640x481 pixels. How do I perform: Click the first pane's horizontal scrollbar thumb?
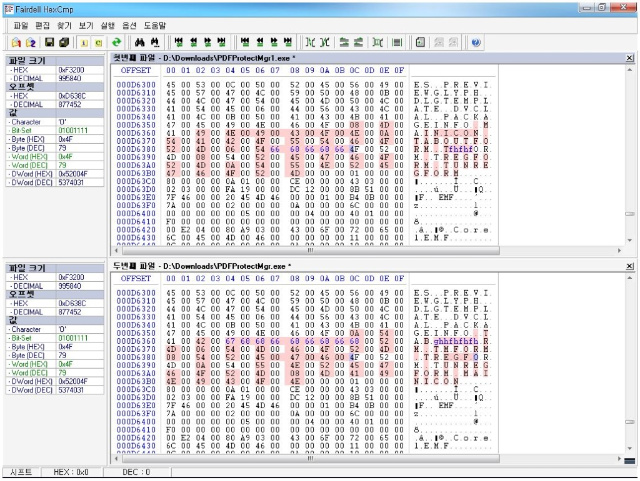[x=311, y=250]
